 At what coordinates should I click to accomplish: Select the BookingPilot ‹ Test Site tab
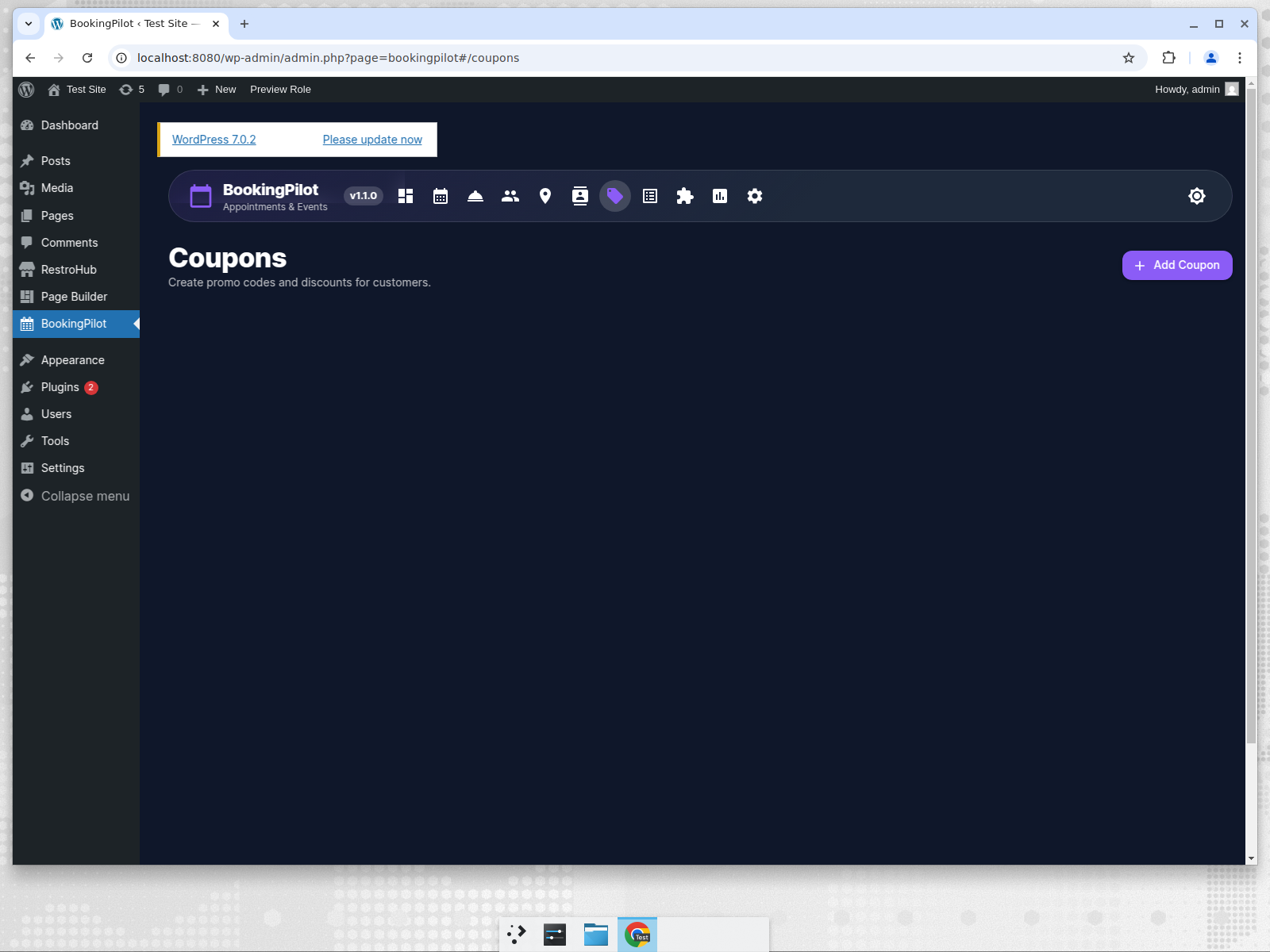click(137, 24)
